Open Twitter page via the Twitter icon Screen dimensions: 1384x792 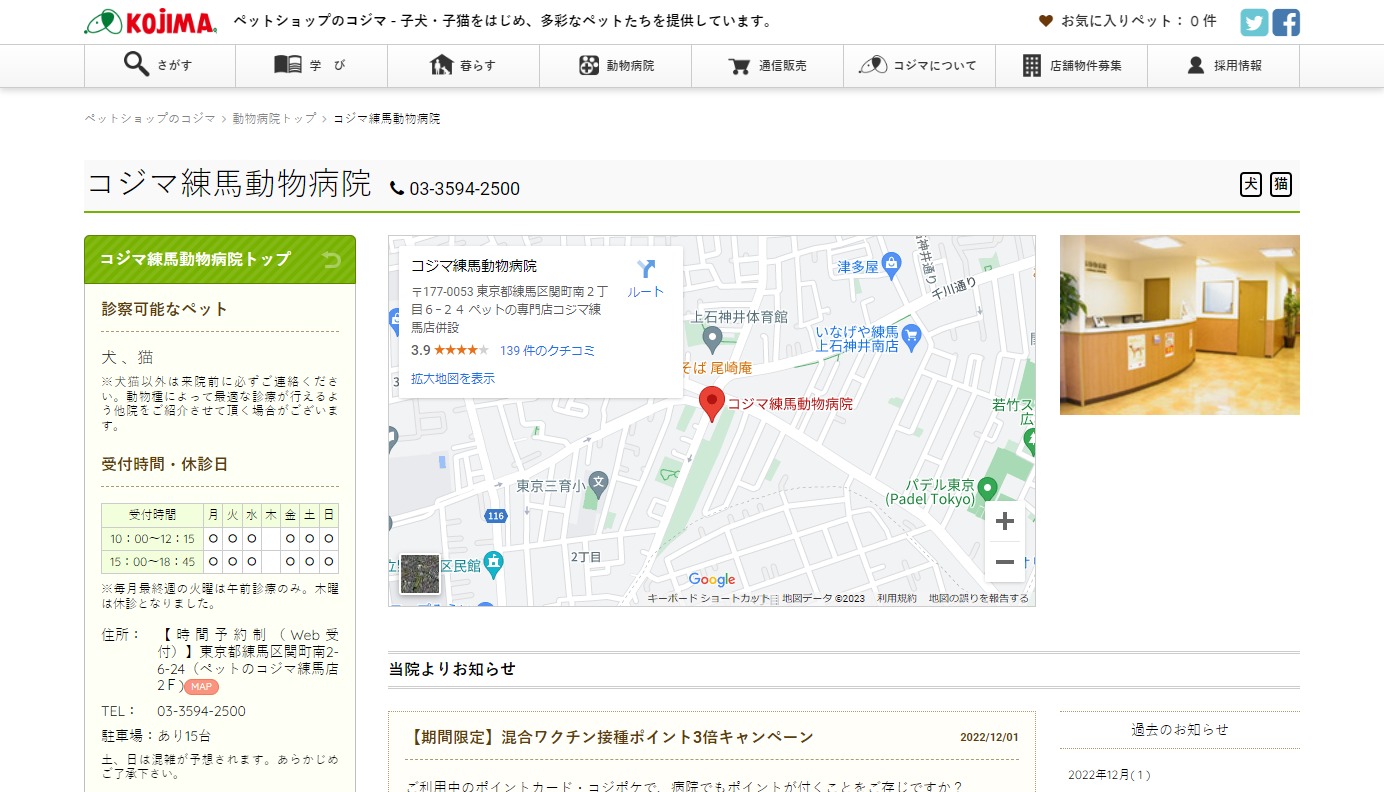tap(1254, 22)
